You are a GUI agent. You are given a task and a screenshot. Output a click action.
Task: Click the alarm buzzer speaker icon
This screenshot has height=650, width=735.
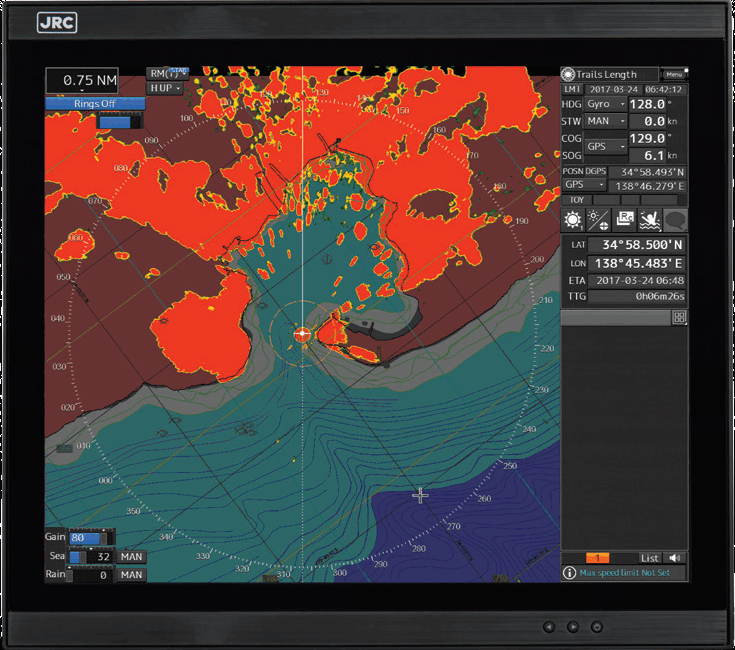(676, 558)
